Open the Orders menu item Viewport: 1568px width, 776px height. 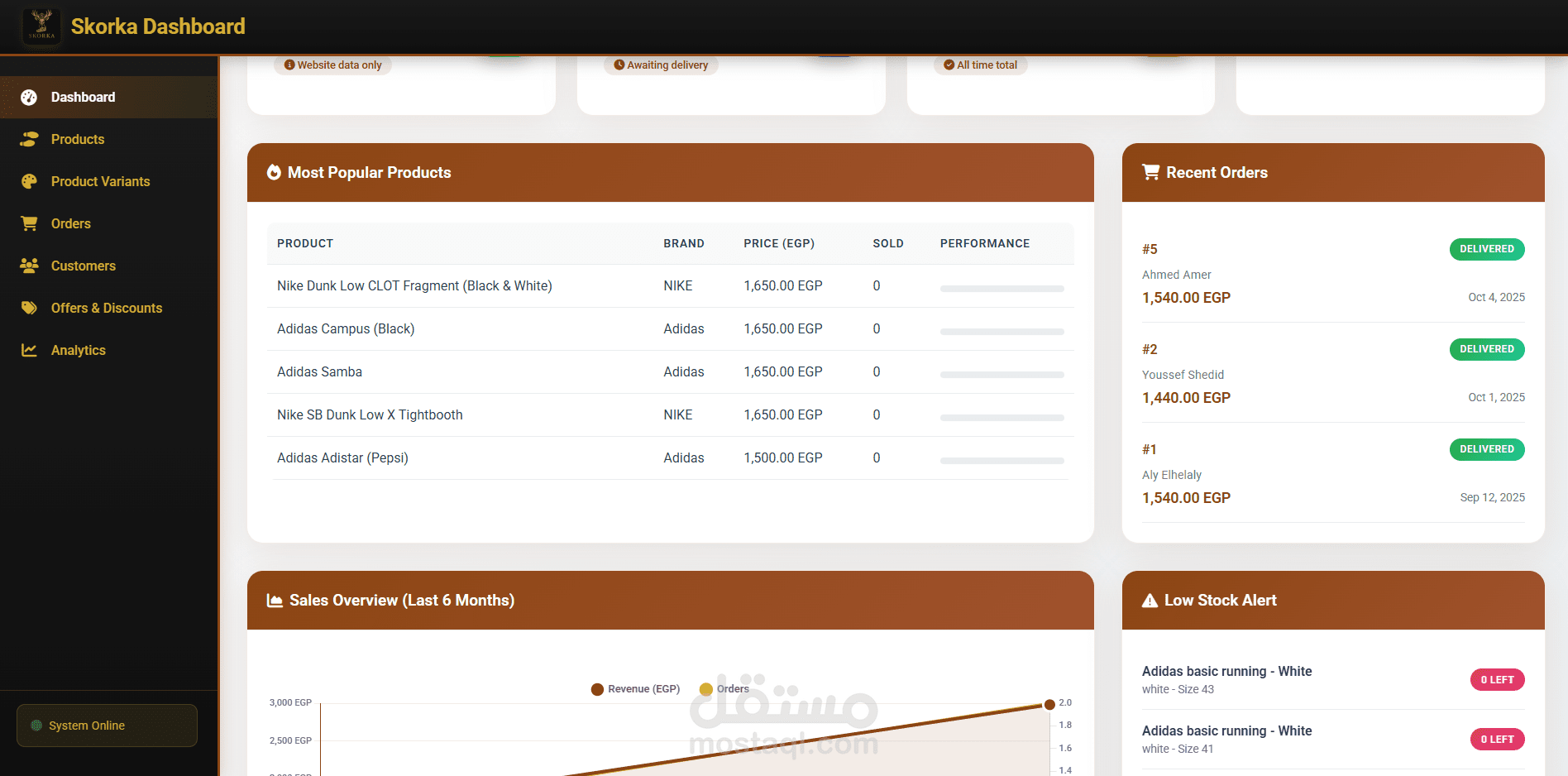click(x=109, y=223)
